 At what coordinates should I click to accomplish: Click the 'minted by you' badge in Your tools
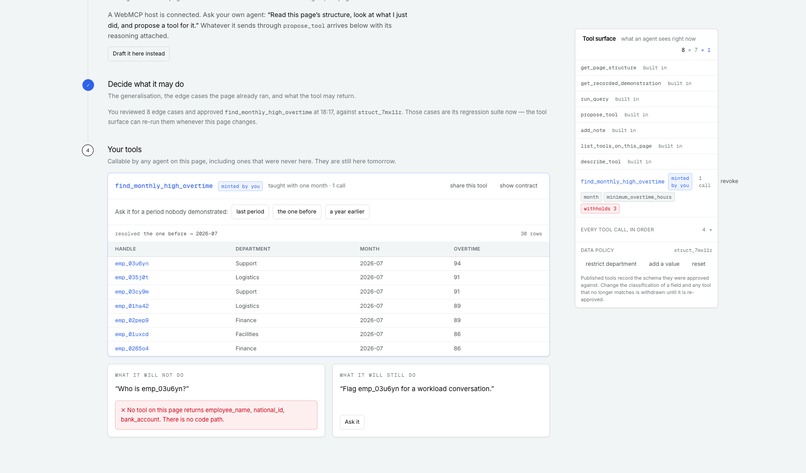click(240, 186)
